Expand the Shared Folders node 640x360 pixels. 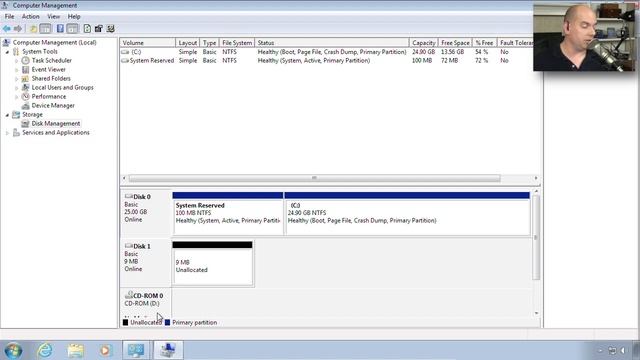tap(16, 79)
